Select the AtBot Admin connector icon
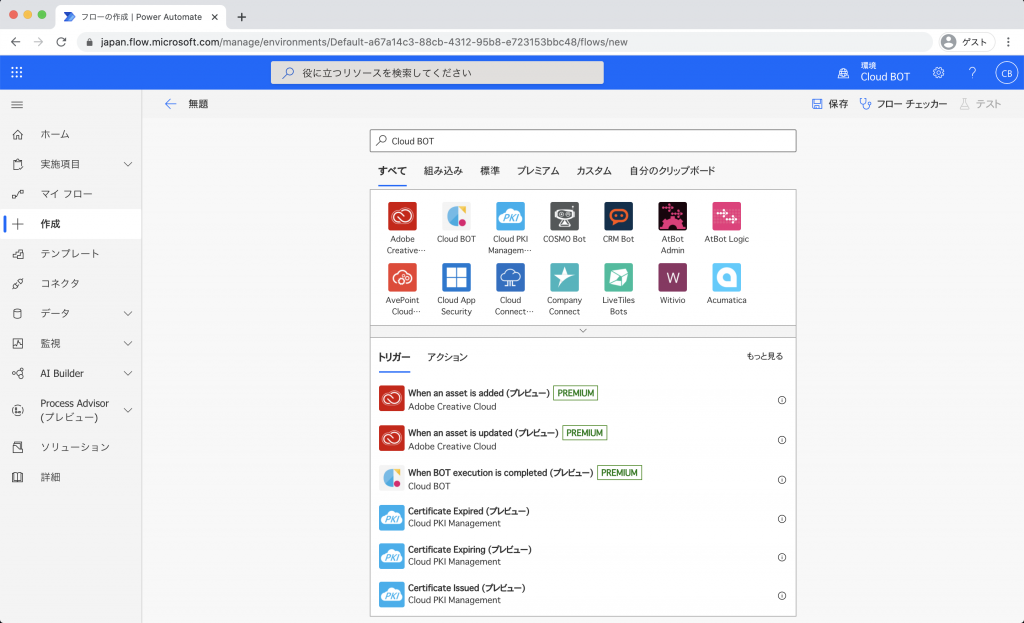Viewport: 1024px width, 623px height. pyautogui.click(x=673, y=216)
